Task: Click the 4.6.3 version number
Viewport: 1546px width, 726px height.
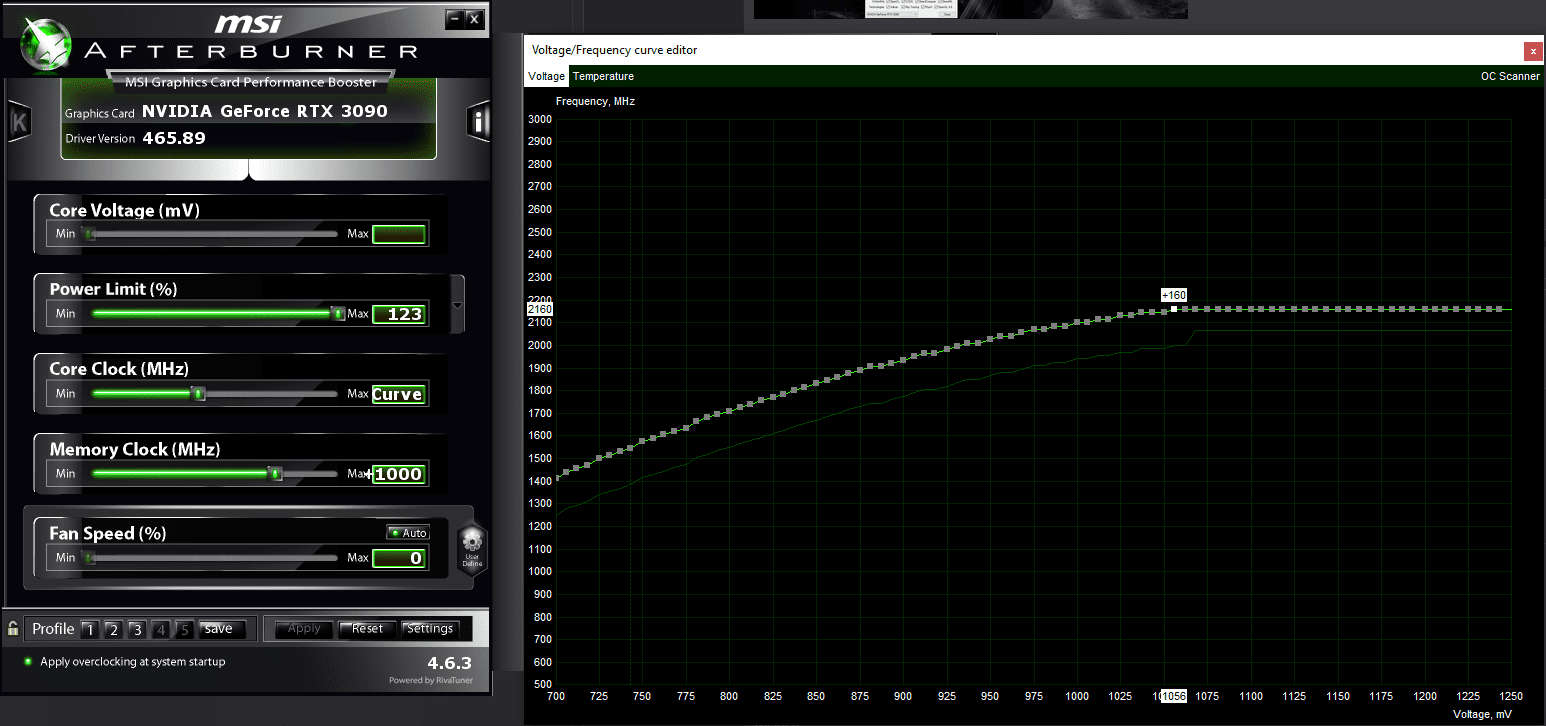Action: (x=449, y=663)
